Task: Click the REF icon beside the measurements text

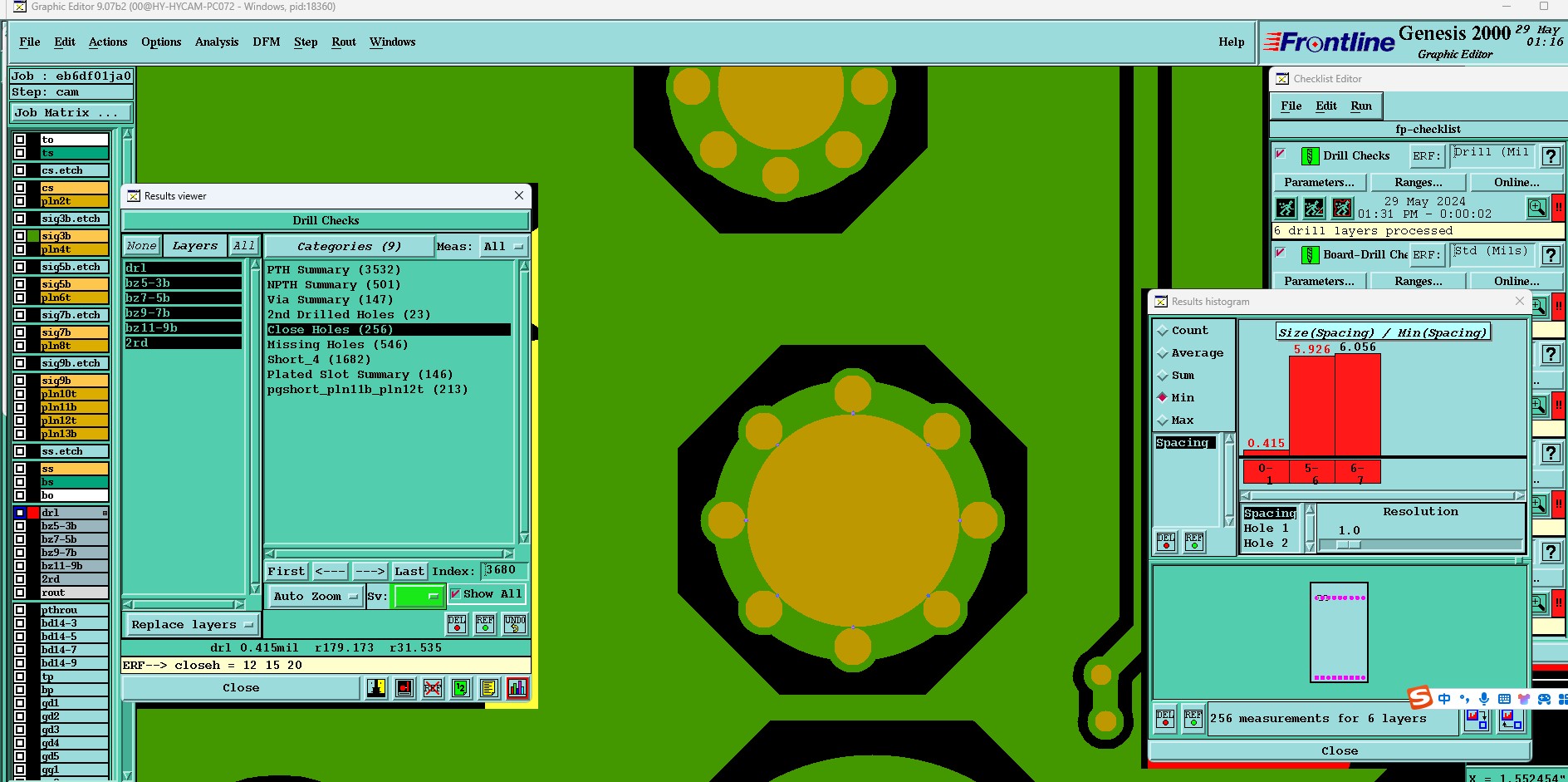Action: coord(1193,719)
